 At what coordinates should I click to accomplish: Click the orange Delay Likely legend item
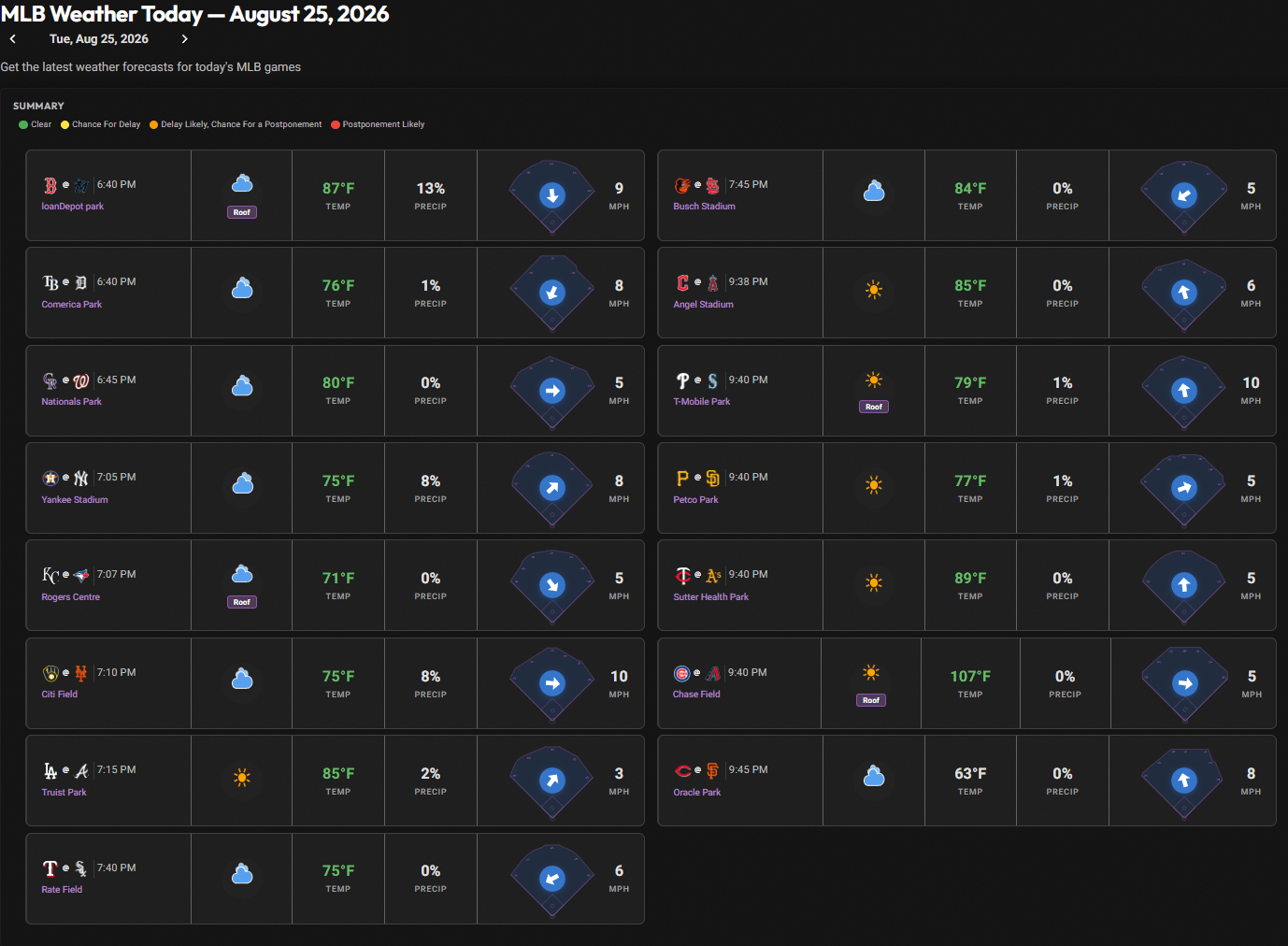236,124
